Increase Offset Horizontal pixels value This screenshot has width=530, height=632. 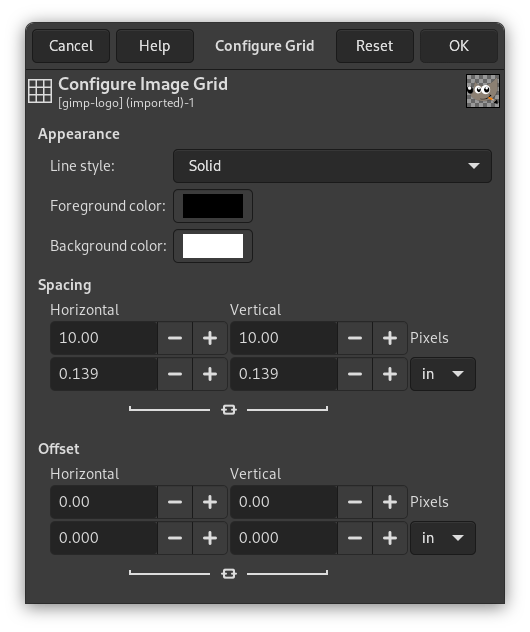pyautogui.click(x=210, y=502)
